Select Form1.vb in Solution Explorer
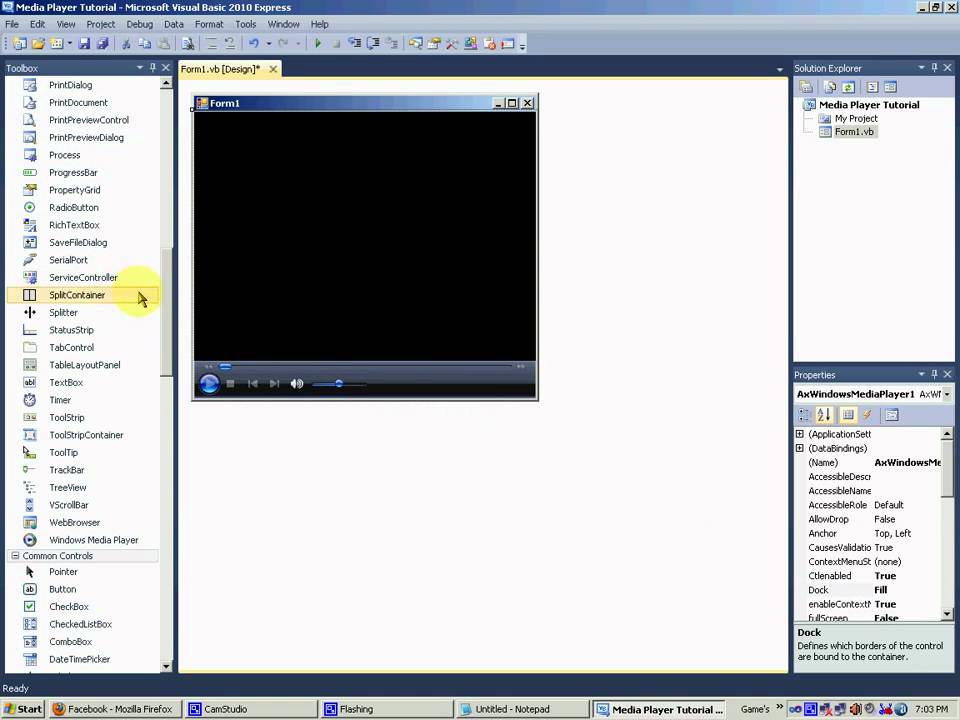The image size is (960, 720). (x=854, y=132)
